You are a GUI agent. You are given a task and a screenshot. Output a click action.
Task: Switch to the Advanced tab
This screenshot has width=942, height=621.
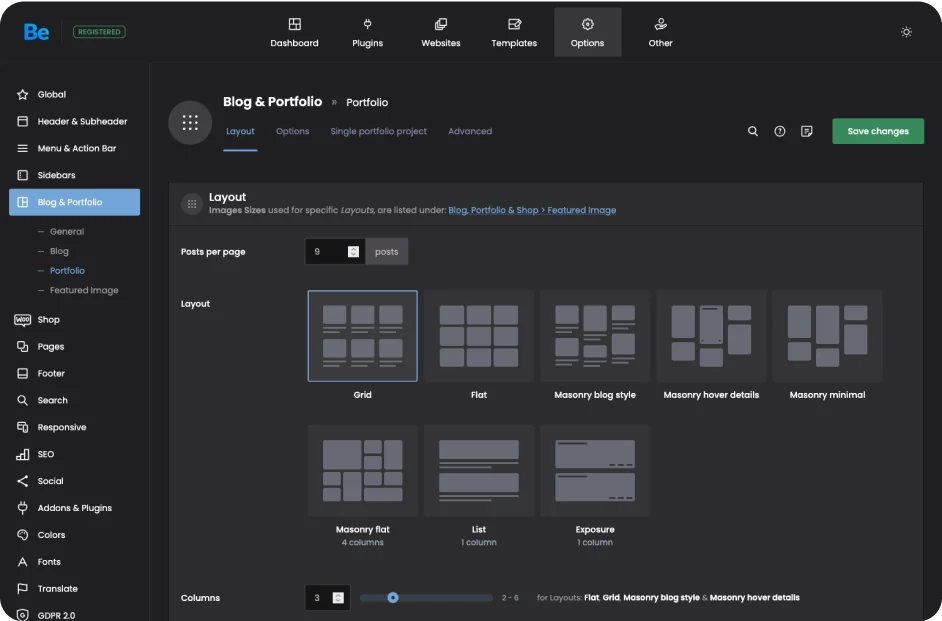pyautogui.click(x=470, y=131)
